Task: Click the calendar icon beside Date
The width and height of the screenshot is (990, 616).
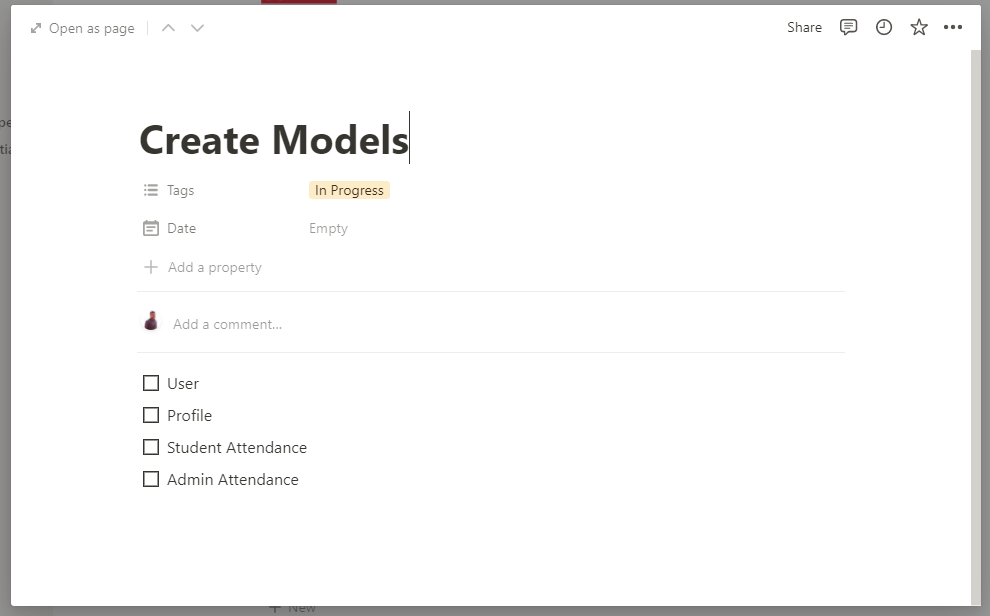Action: [150, 228]
